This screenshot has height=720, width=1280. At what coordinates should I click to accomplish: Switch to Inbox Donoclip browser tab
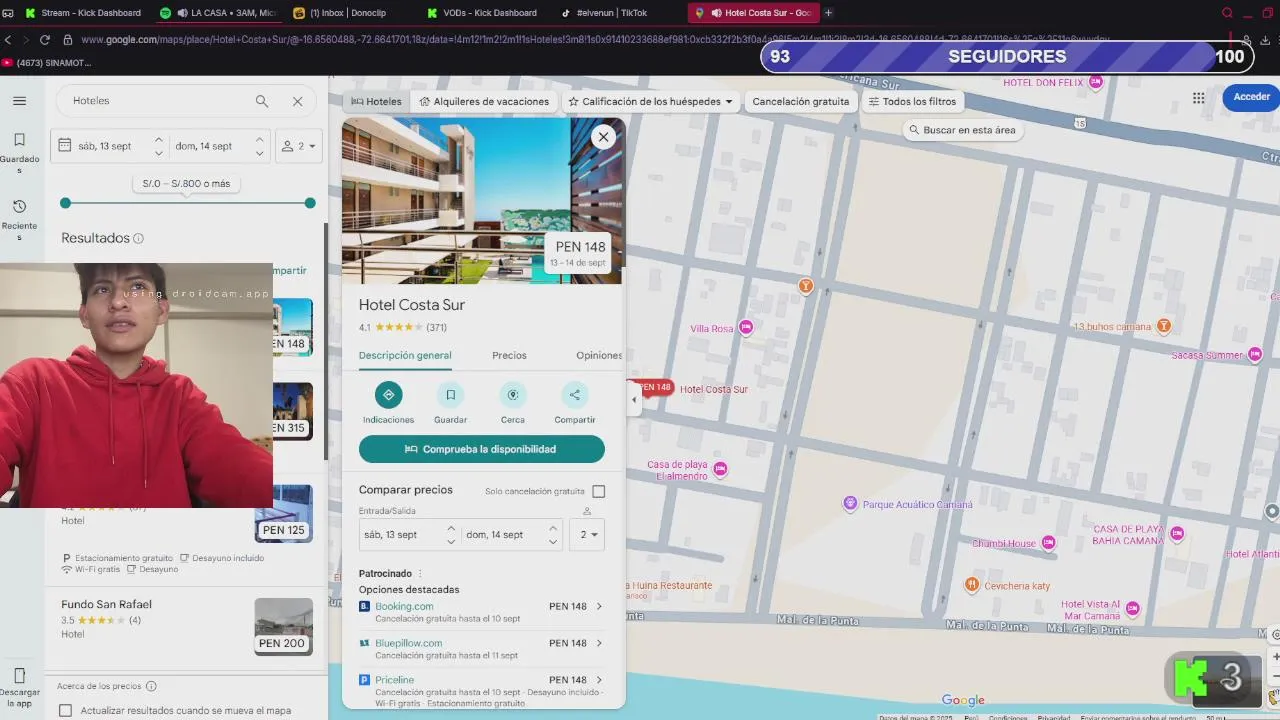coord(347,13)
